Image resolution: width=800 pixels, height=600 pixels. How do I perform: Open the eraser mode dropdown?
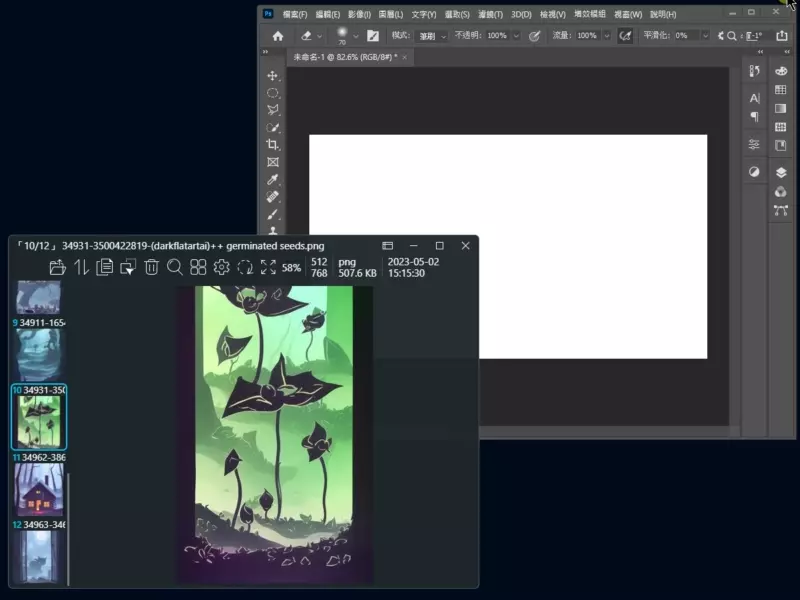[x=432, y=36]
